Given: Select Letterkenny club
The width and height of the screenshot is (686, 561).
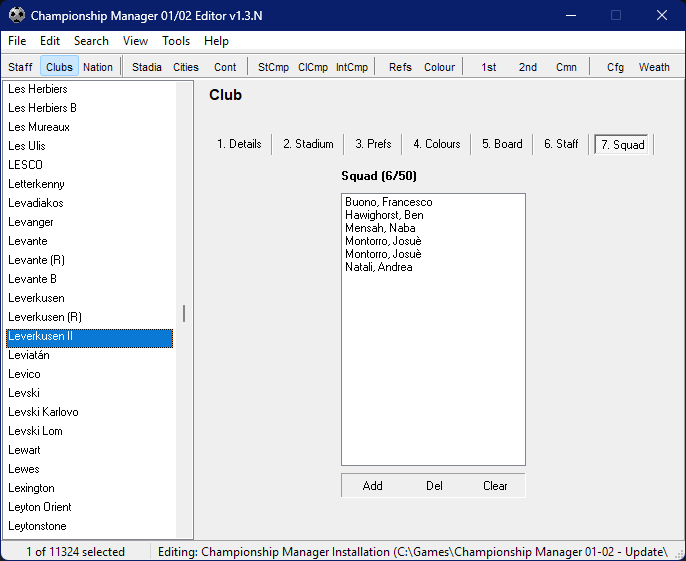Looking at the screenshot, I should (x=89, y=184).
